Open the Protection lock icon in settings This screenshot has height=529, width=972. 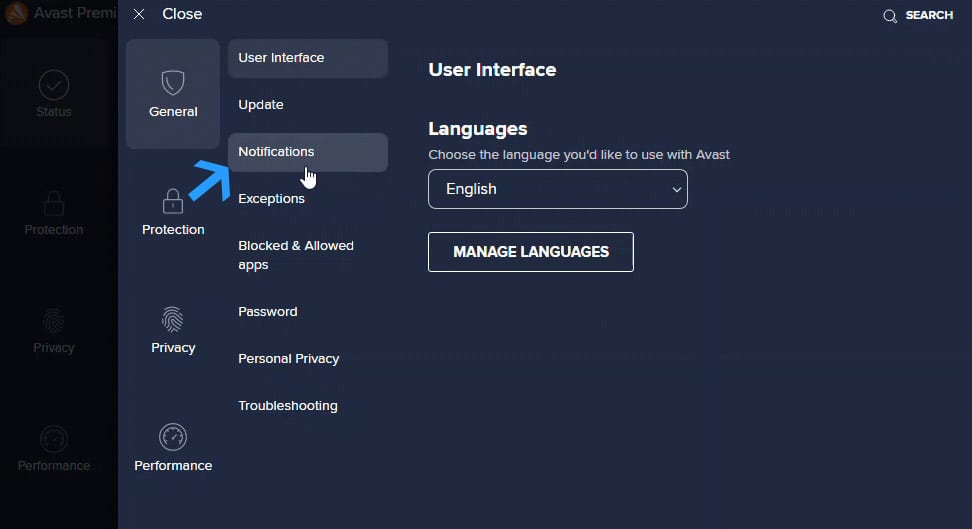tap(173, 201)
